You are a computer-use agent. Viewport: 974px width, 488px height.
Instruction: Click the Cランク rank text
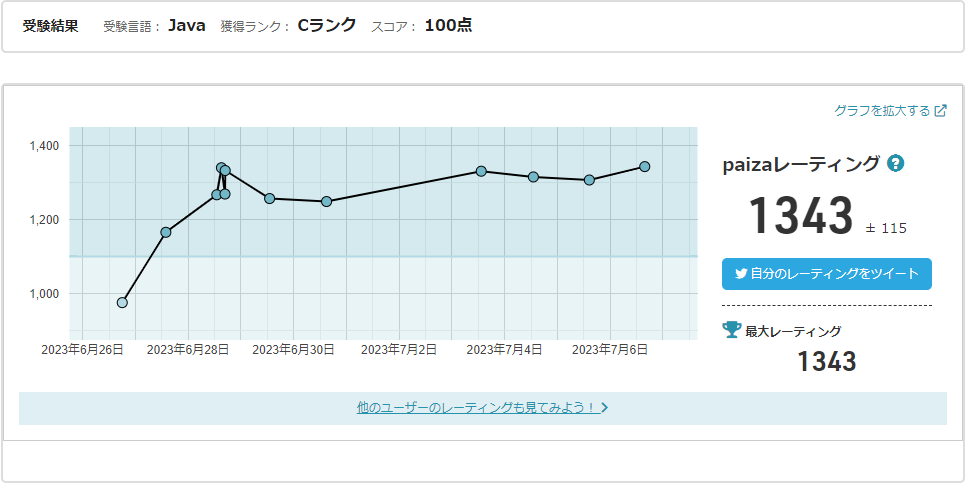[x=327, y=26]
